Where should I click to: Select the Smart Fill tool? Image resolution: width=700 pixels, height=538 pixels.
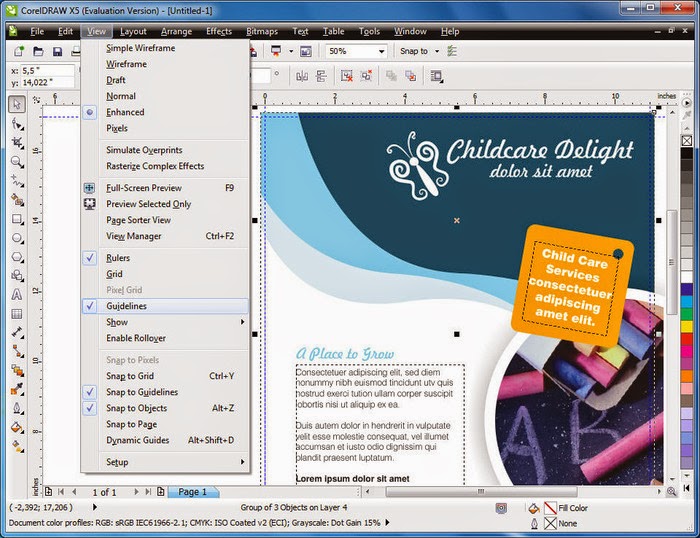(17, 200)
